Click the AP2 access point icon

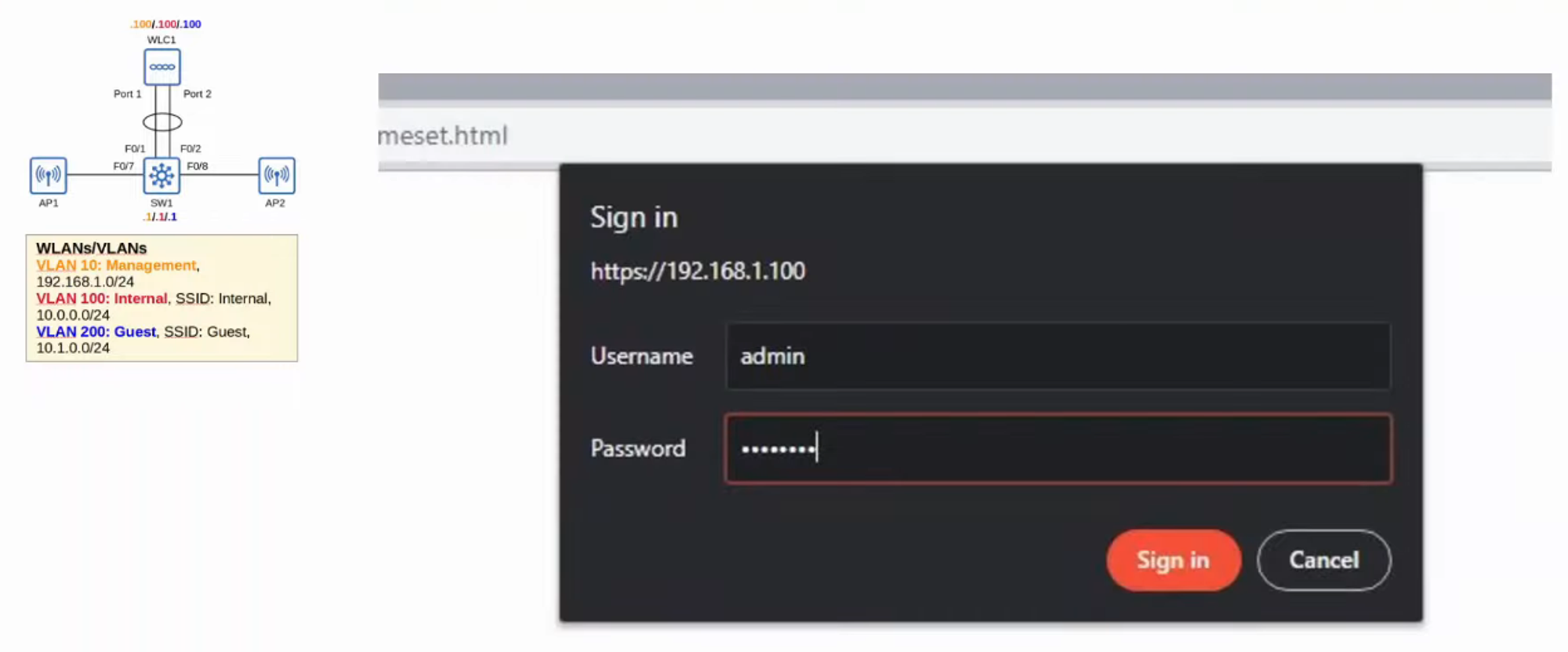pyautogui.click(x=277, y=175)
